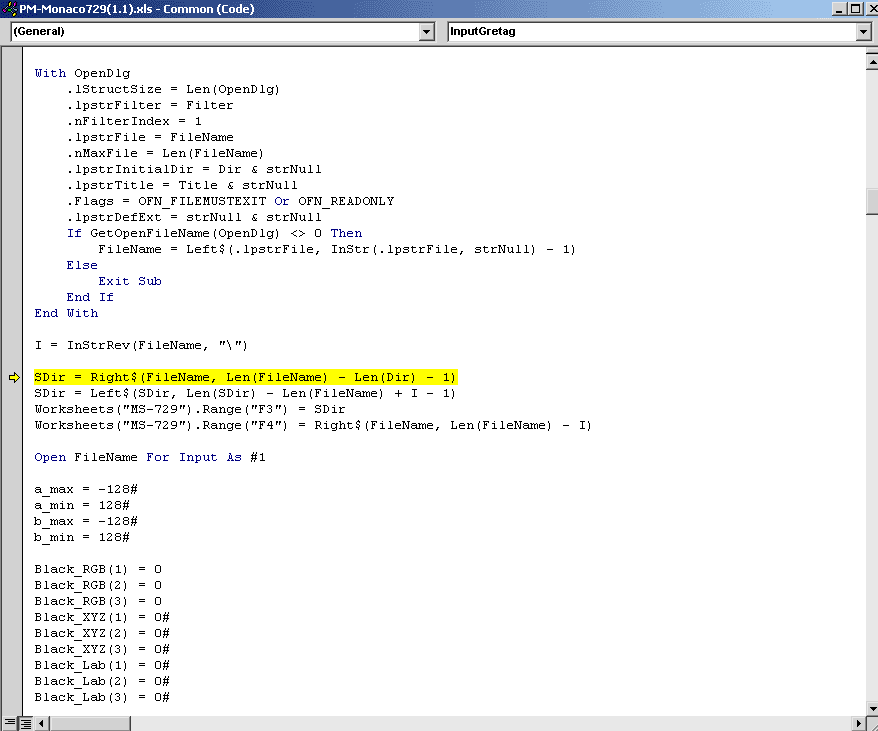Click the 'Black_Lab(2) = 0#' line
878x731 pixels.
coord(102,681)
